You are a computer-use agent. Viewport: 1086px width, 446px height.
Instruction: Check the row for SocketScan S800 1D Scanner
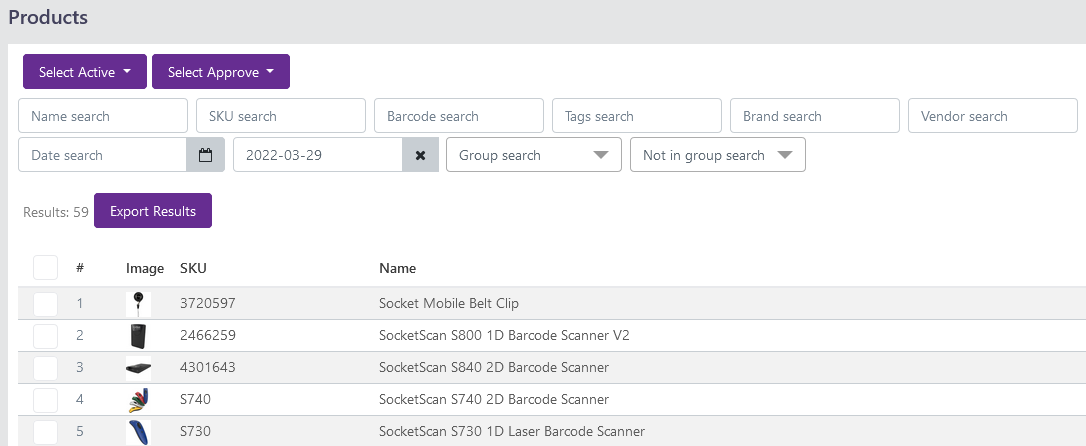(x=46, y=336)
